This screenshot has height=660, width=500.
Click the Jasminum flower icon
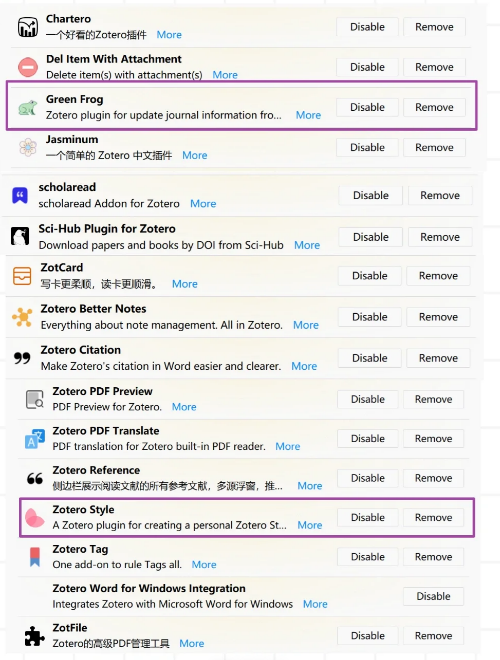(x=28, y=147)
